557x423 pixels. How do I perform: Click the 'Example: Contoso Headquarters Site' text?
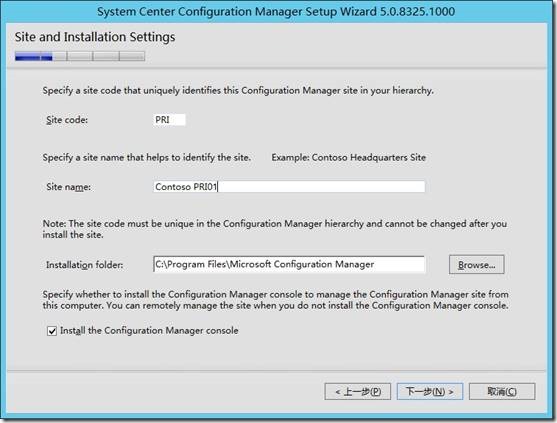coord(348,157)
